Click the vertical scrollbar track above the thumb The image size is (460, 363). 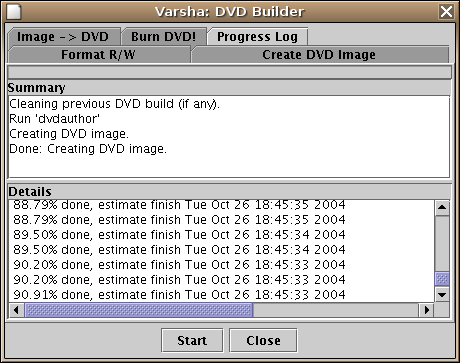(442, 243)
